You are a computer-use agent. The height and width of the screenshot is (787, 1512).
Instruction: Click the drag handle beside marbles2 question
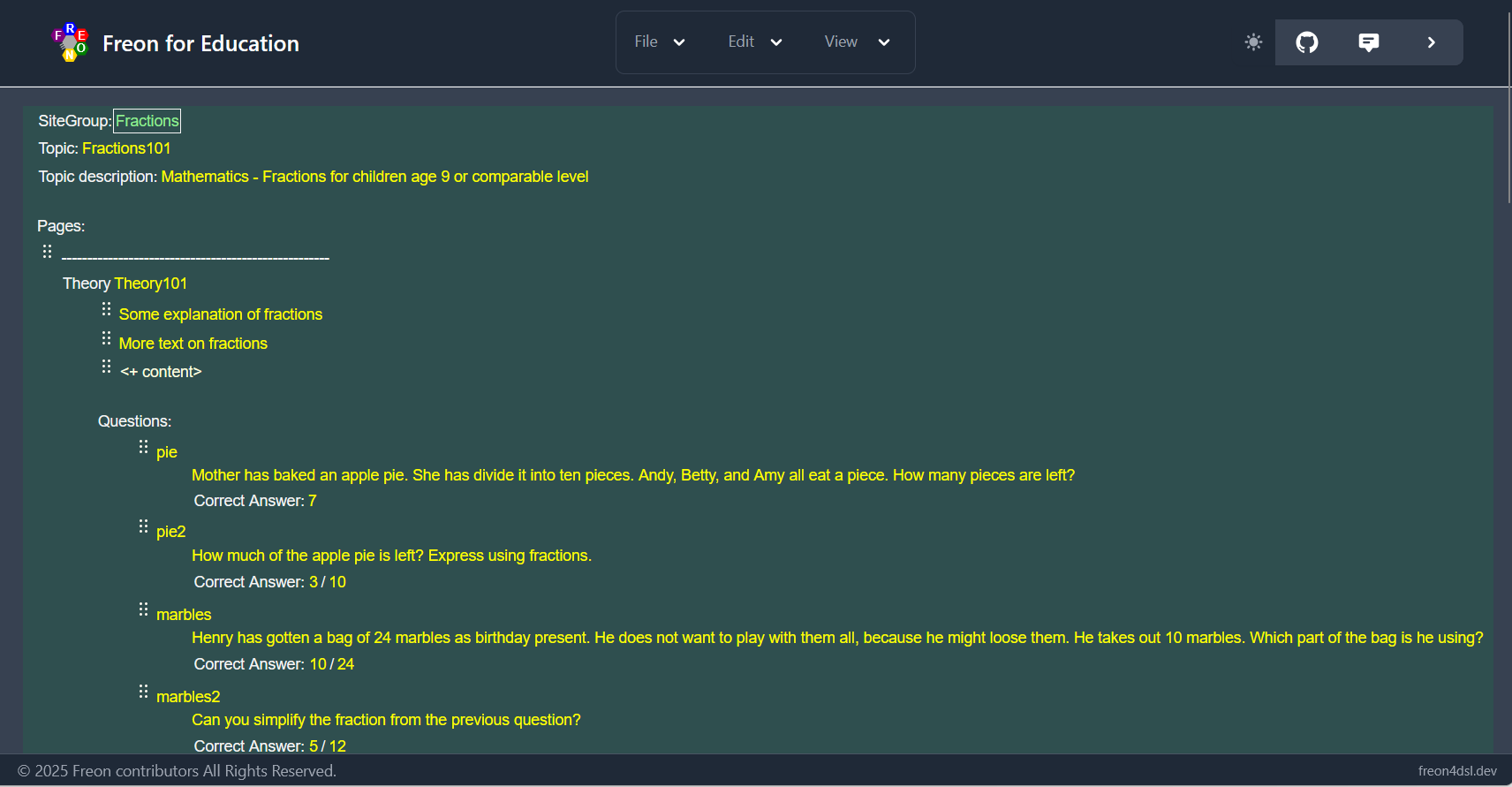pos(143,692)
